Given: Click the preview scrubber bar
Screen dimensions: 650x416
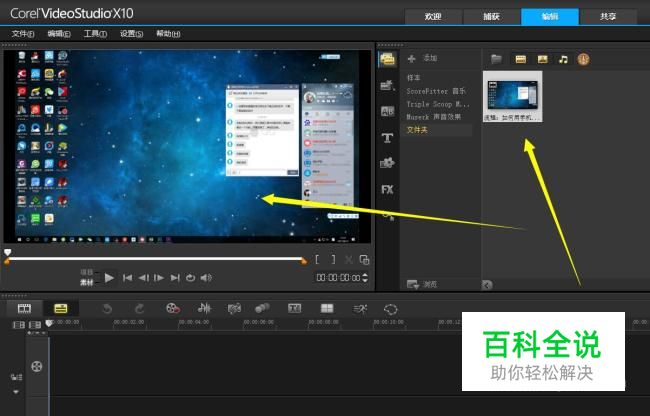Looking at the screenshot, I should (x=155, y=259).
